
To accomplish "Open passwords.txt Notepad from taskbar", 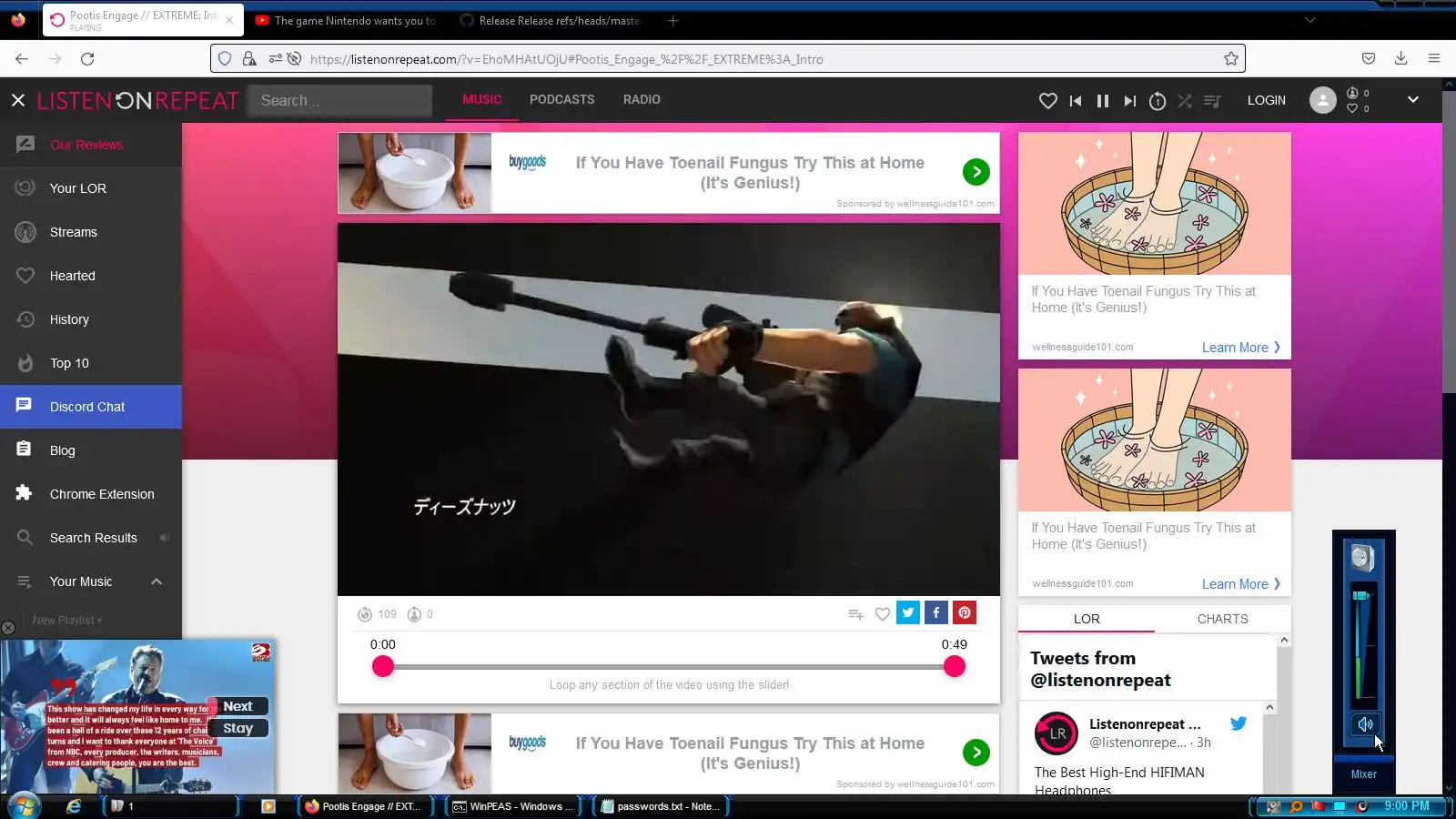I will 662,806.
